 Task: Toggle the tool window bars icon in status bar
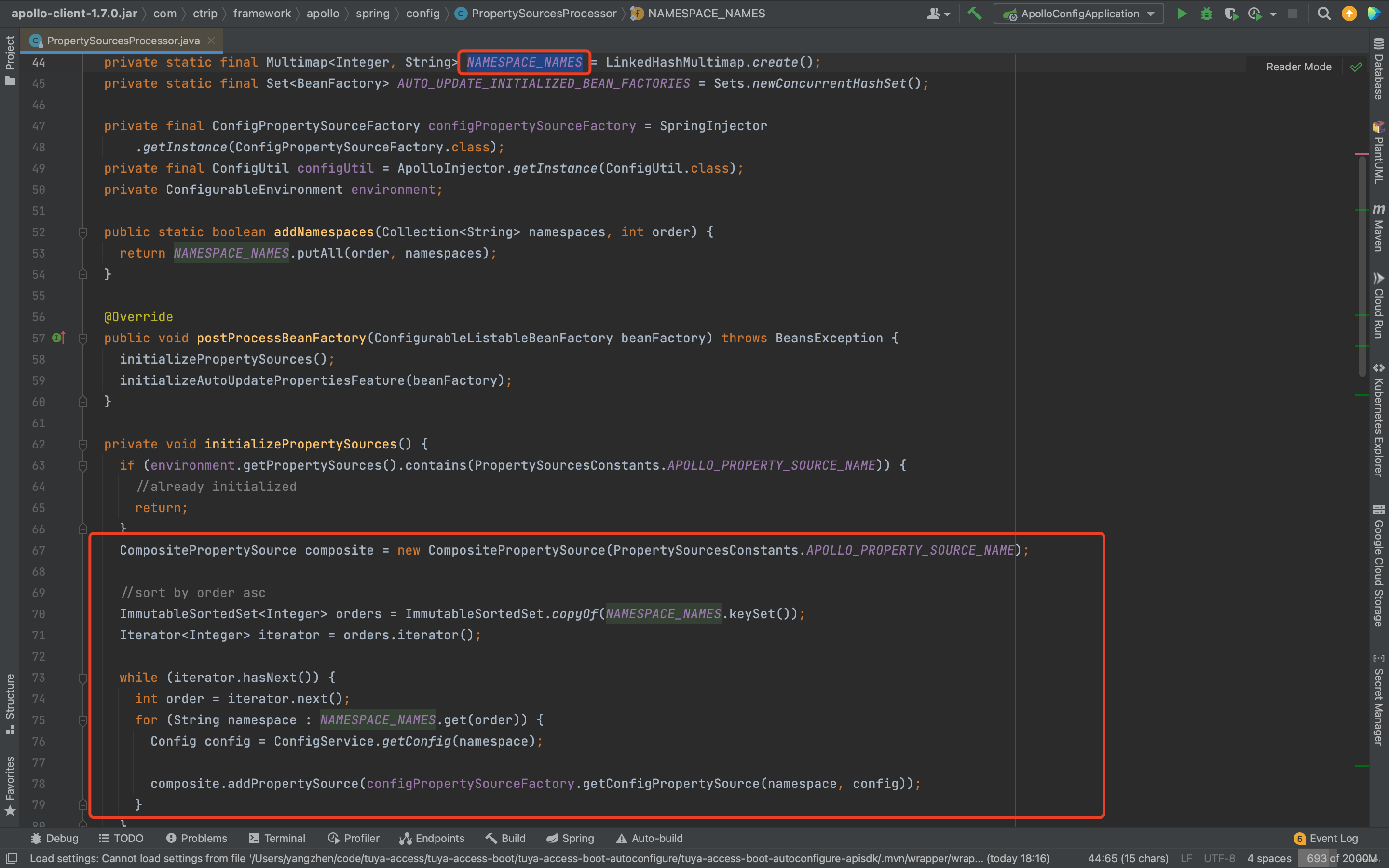click(x=12, y=858)
